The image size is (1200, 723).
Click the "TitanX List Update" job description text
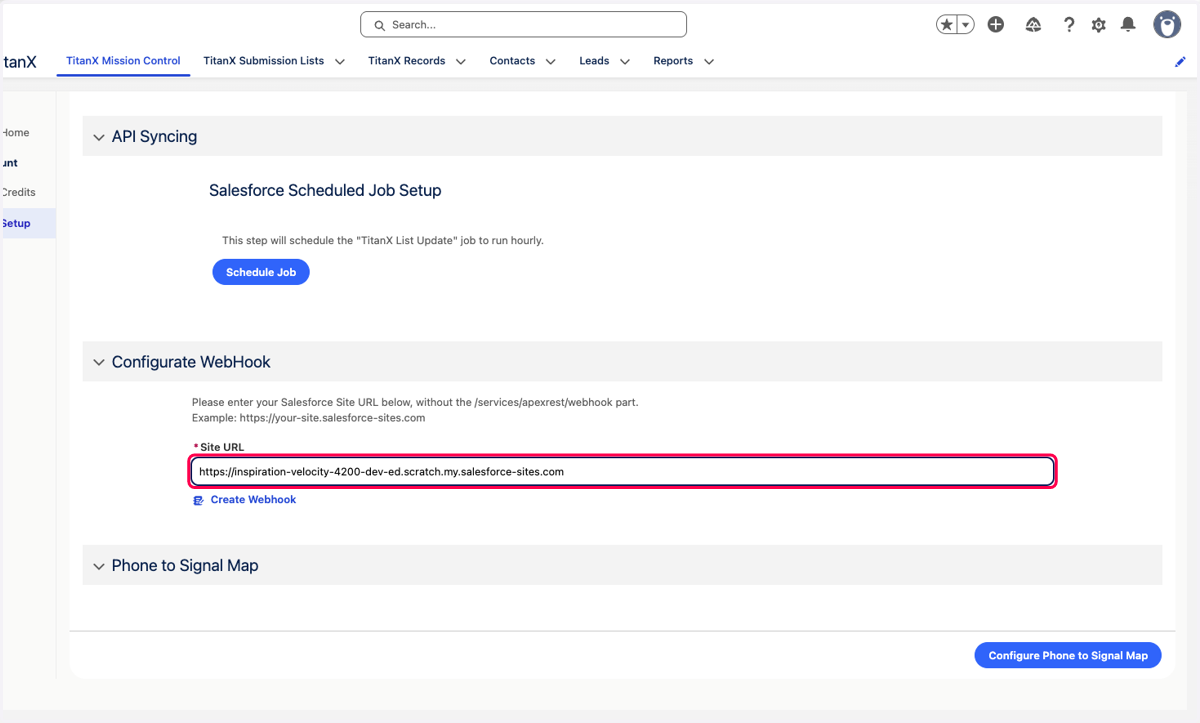pyautogui.click(x=383, y=241)
